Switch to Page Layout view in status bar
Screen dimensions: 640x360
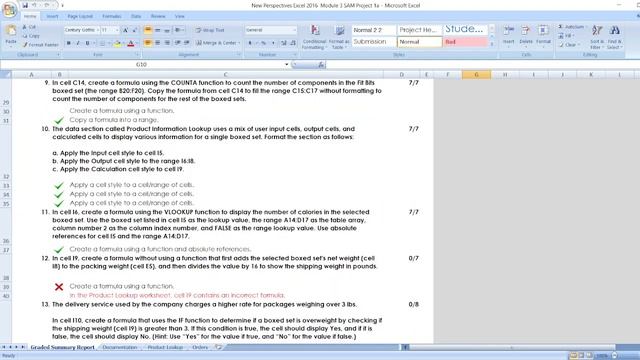pyautogui.click(x=581, y=356)
